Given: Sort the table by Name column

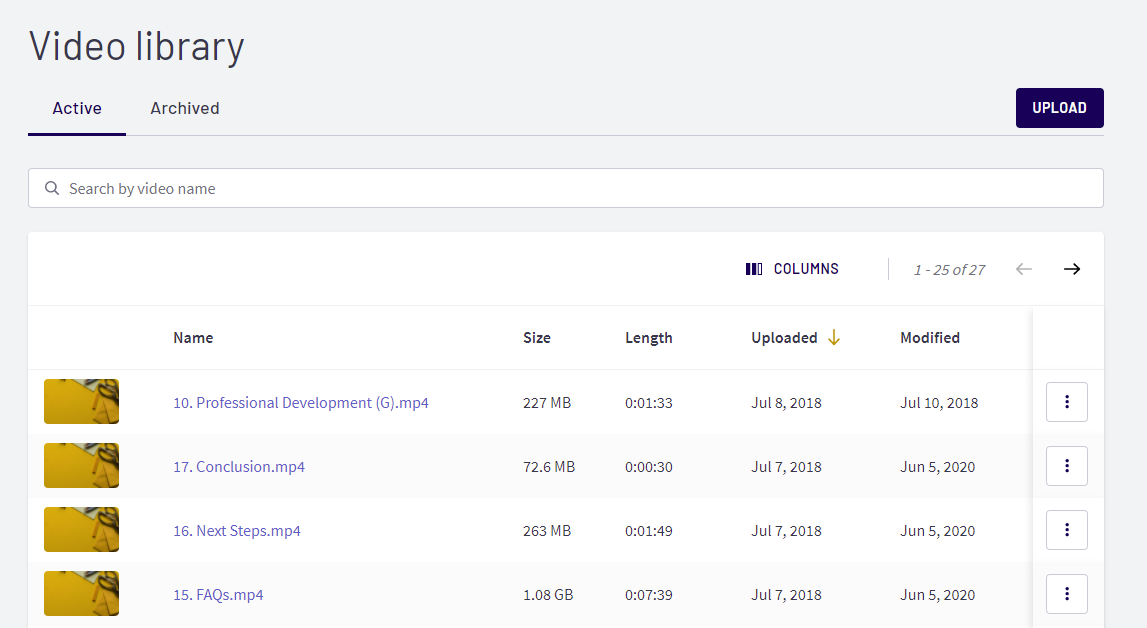Looking at the screenshot, I should click(193, 338).
